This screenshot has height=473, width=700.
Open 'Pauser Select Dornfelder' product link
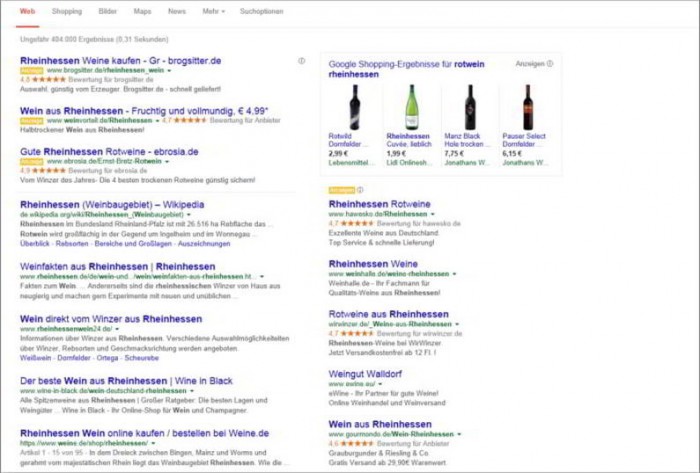click(x=524, y=140)
